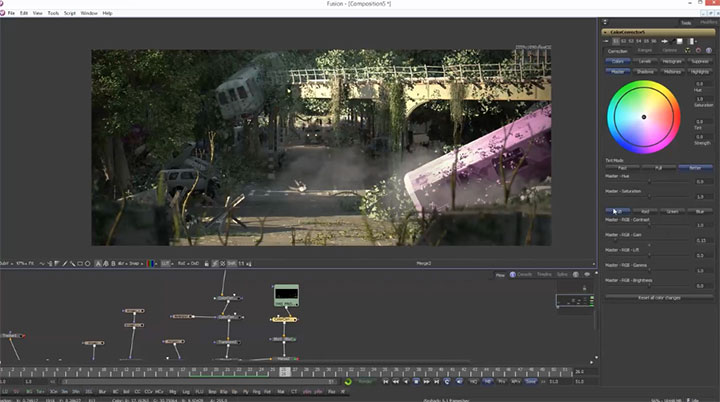Start rendering with the green Render button
This screenshot has width=720, height=402.
(365, 382)
